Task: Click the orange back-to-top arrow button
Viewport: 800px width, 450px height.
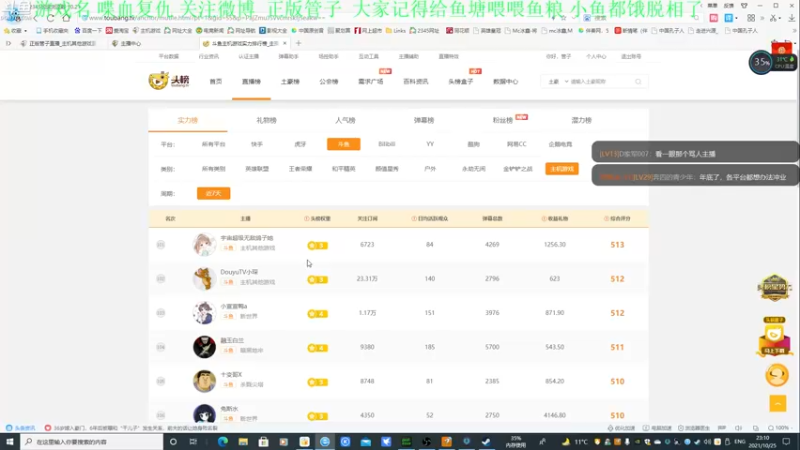Action: click(x=778, y=404)
